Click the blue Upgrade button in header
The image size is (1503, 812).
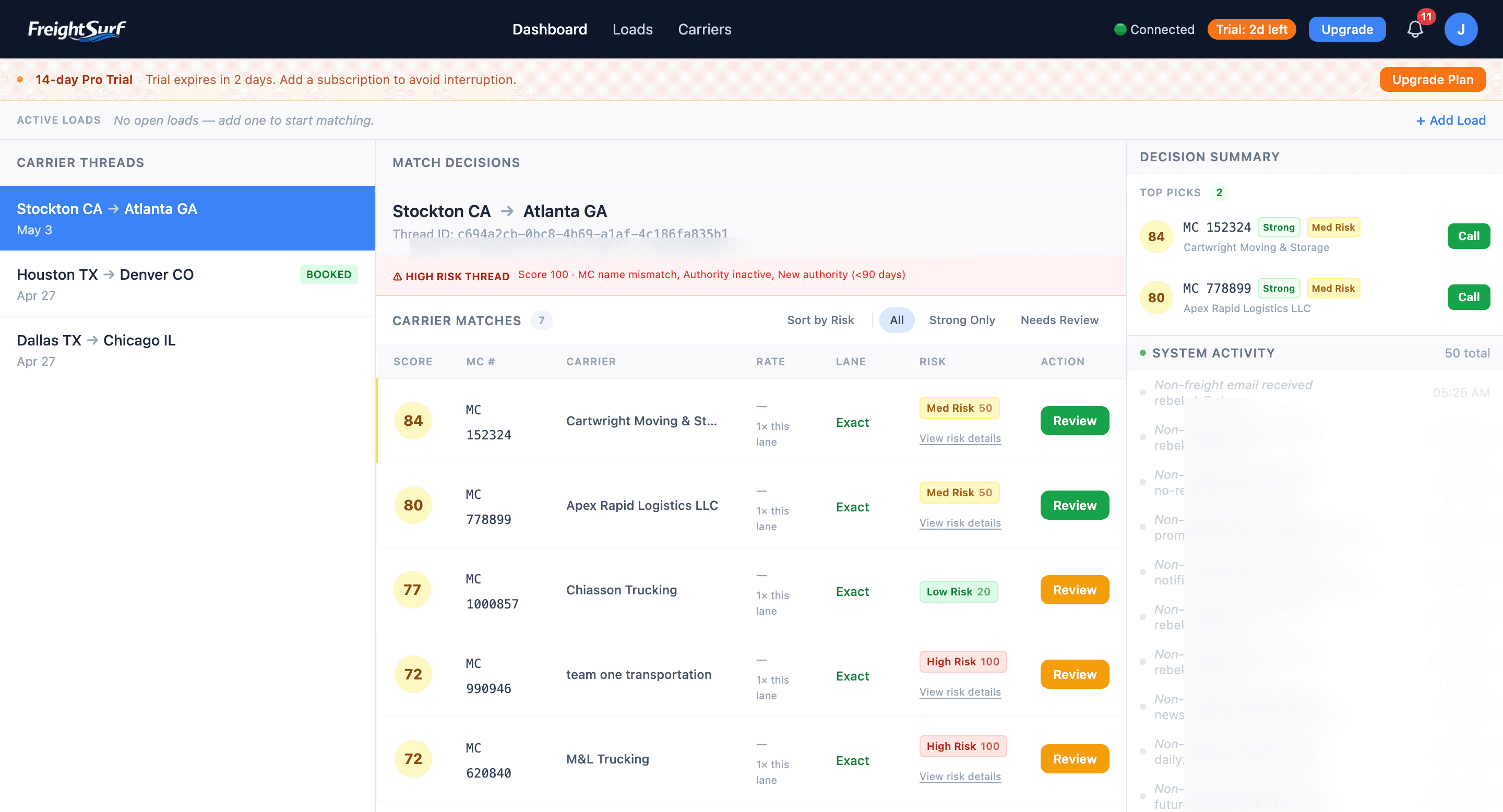coord(1346,29)
